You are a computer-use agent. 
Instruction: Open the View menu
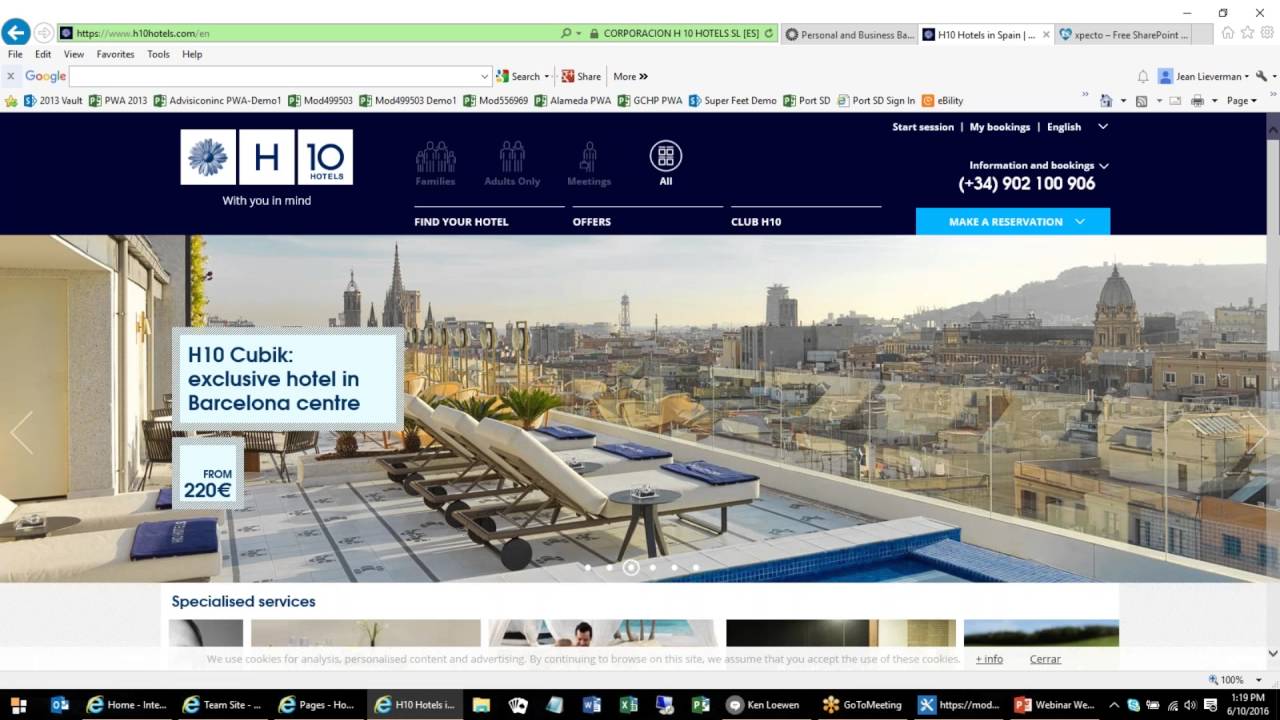(74, 54)
